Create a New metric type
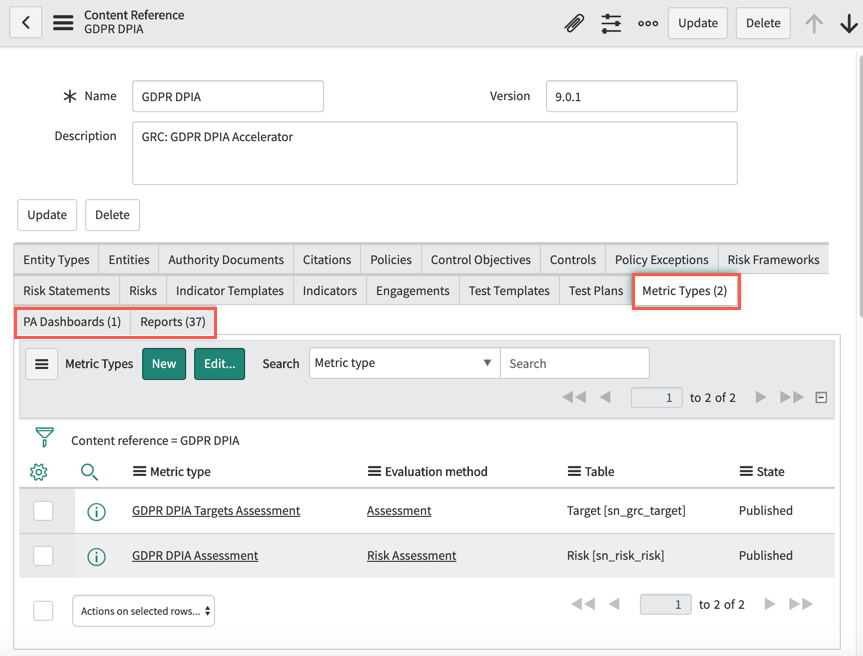863x656 pixels. [x=164, y=364]
